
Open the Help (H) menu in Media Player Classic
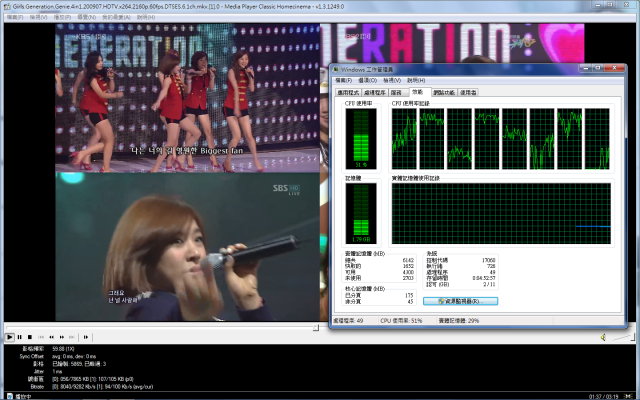click(146, 17)
